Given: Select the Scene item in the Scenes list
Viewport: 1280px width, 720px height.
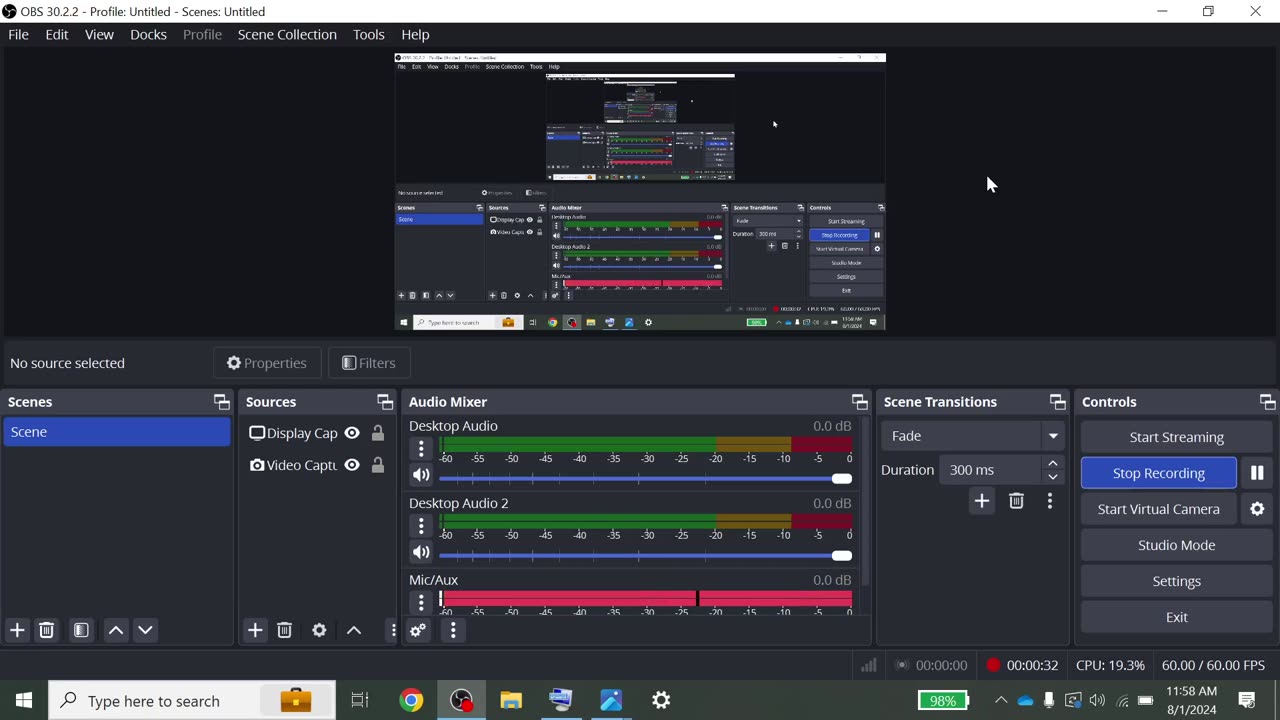Looking at the screenshot, I should pyautogui.click(x=116, y=432).
